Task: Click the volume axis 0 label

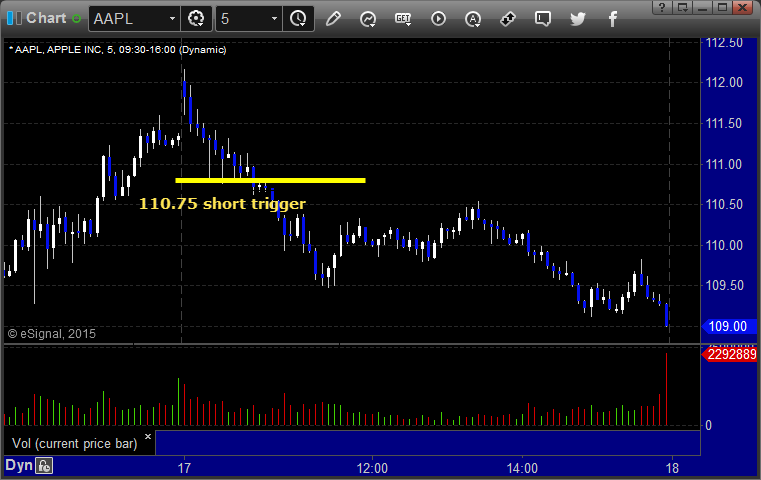Action: click(x=709, y=425)
